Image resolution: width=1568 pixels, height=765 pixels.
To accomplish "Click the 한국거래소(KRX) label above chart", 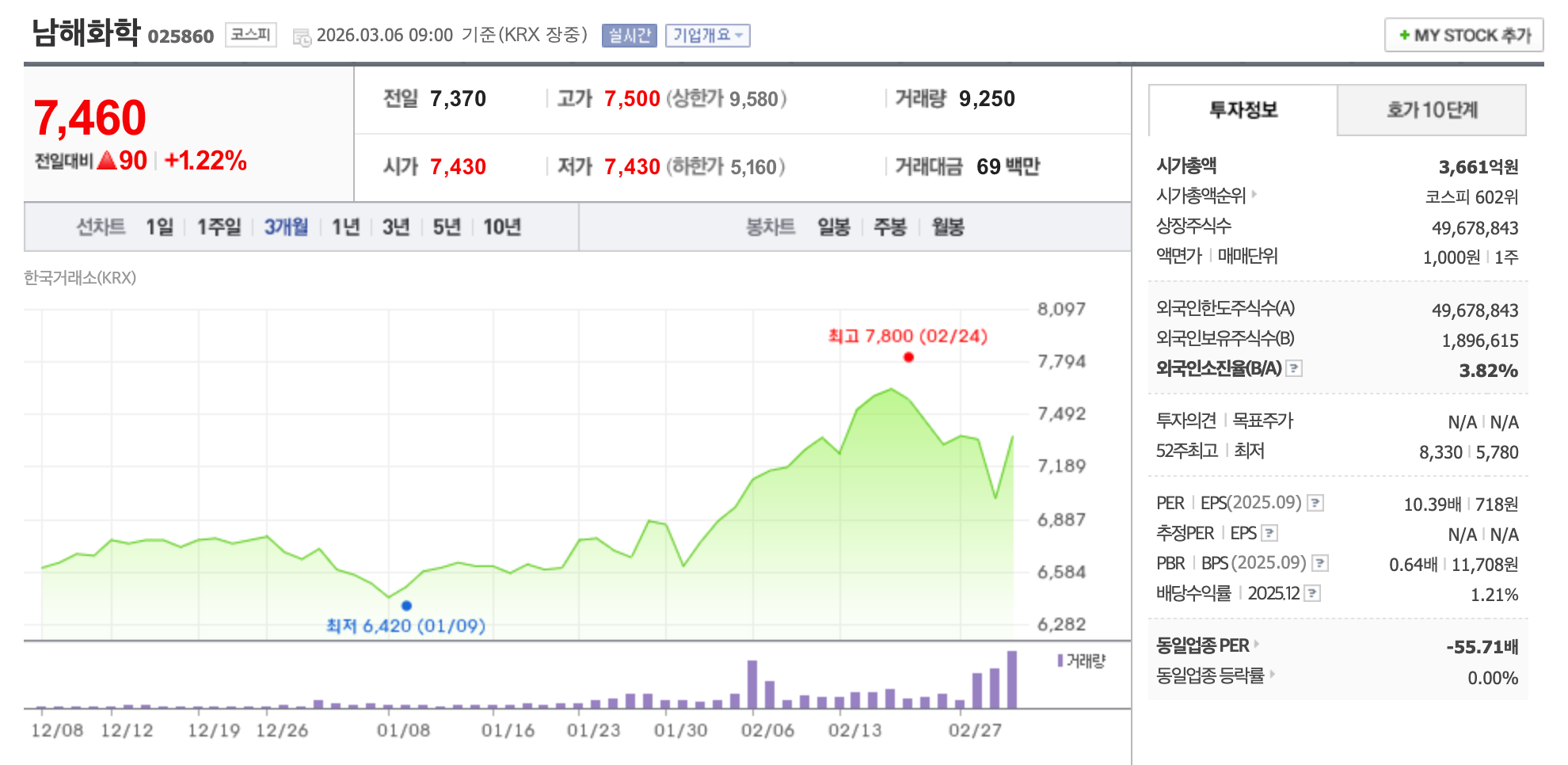I will pos(80,278).
